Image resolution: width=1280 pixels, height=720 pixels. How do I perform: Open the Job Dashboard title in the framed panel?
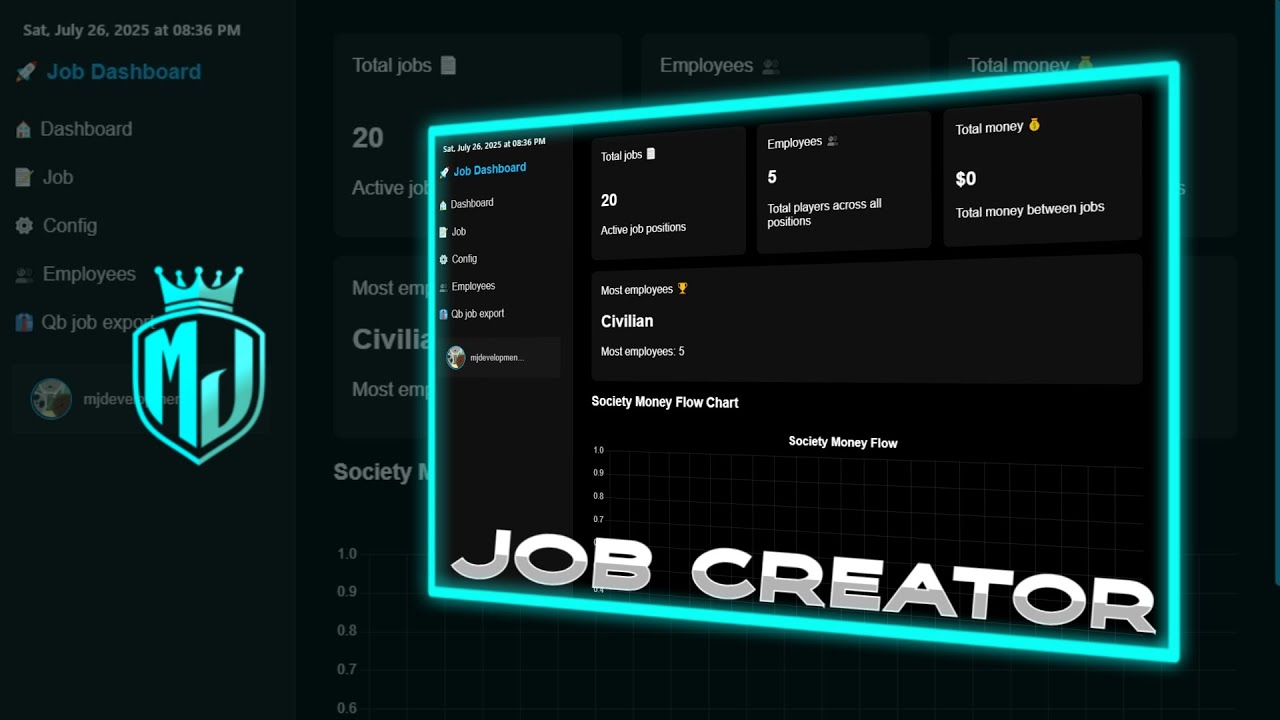[490, 170]
